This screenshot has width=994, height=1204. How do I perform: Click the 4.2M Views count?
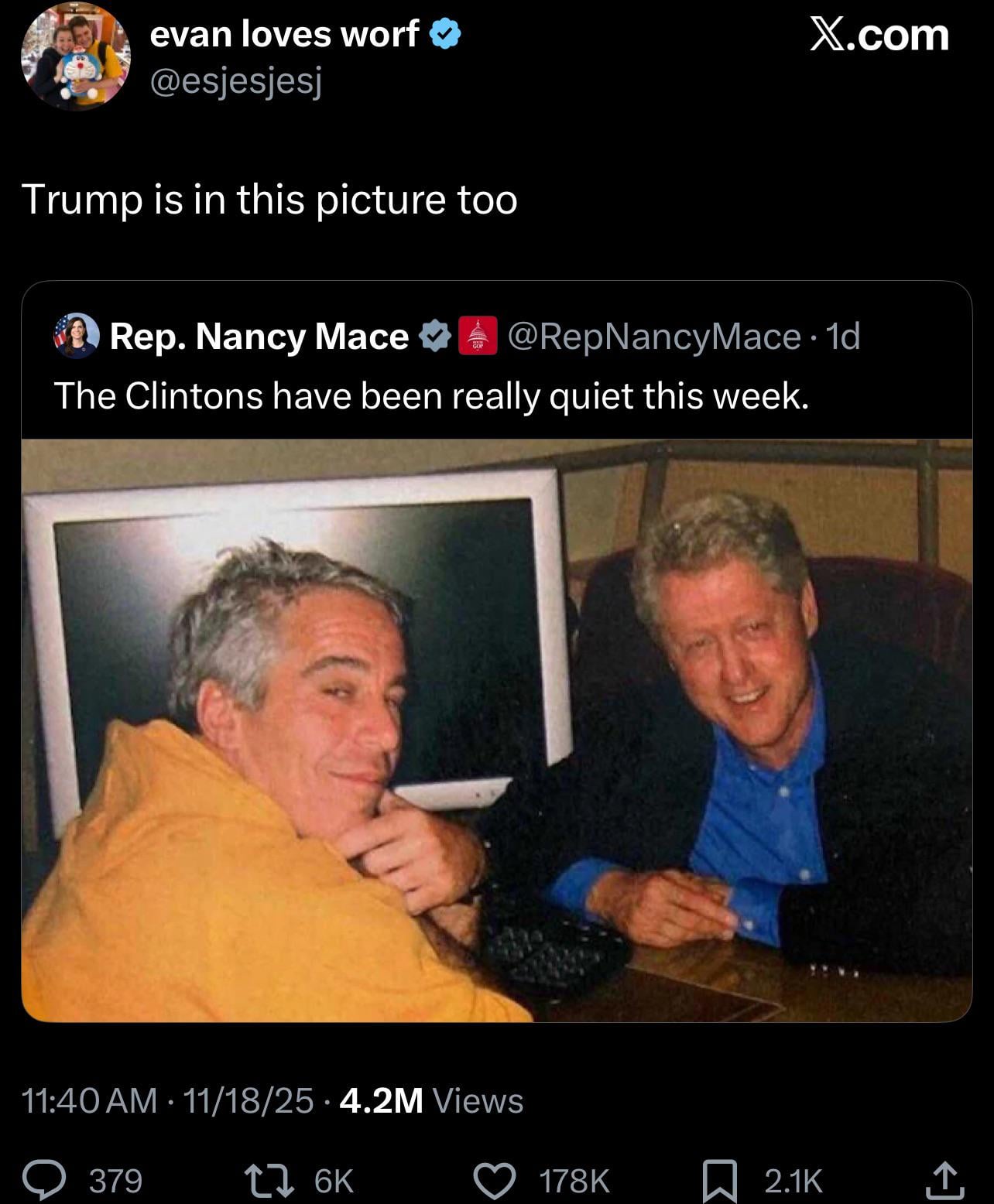(x=431, y=1100)
